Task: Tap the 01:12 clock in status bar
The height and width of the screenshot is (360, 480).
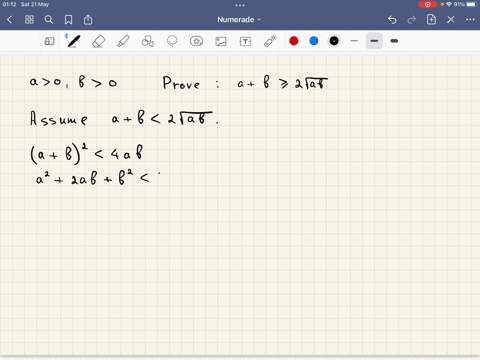Action: tap(9, 4)
